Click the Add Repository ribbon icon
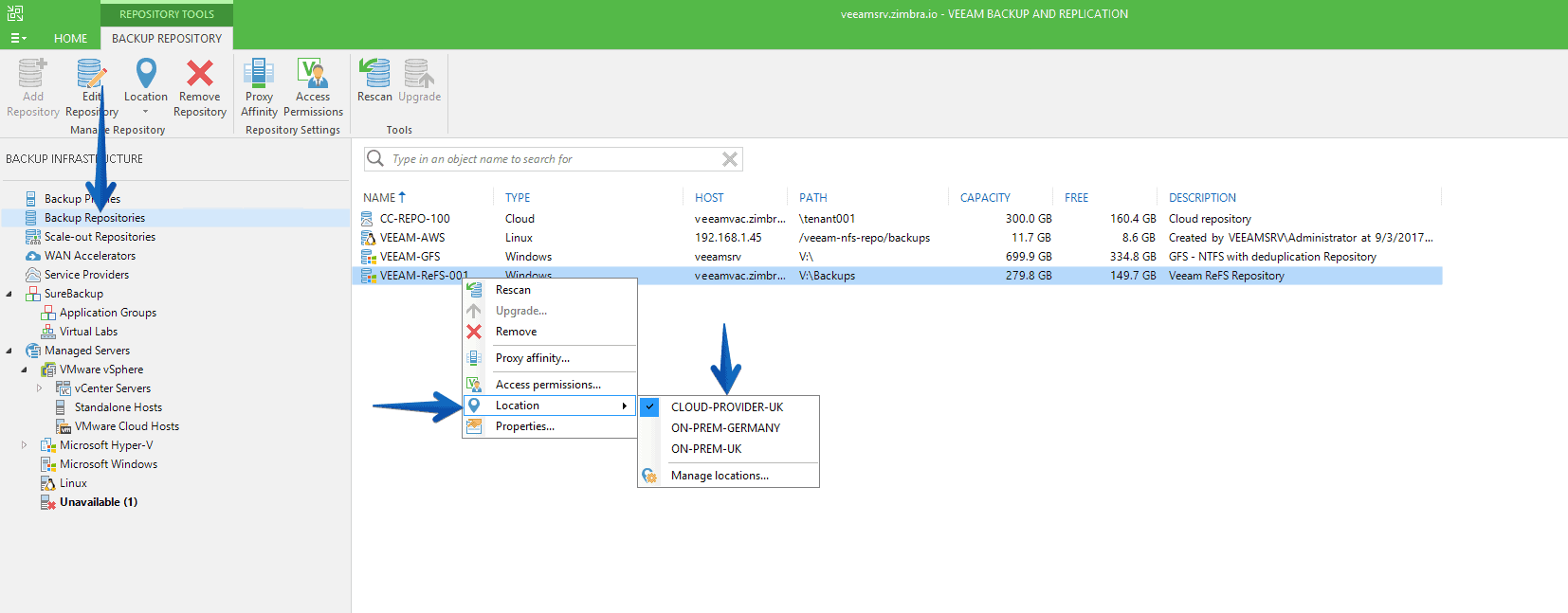The height and width of the screenshot is (613, 1568). [x=32, y=73]
